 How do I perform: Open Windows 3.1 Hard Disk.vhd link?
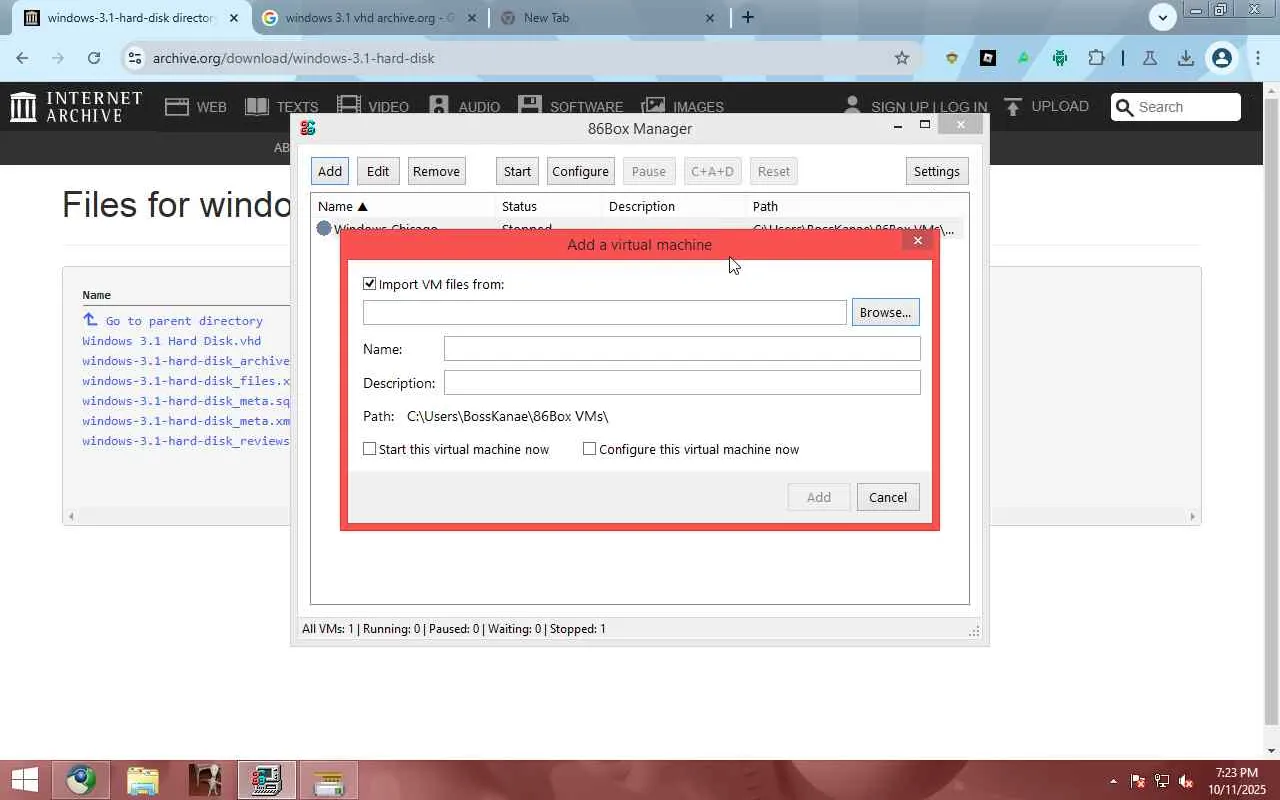pyautogui.click(x=171, y=341)
